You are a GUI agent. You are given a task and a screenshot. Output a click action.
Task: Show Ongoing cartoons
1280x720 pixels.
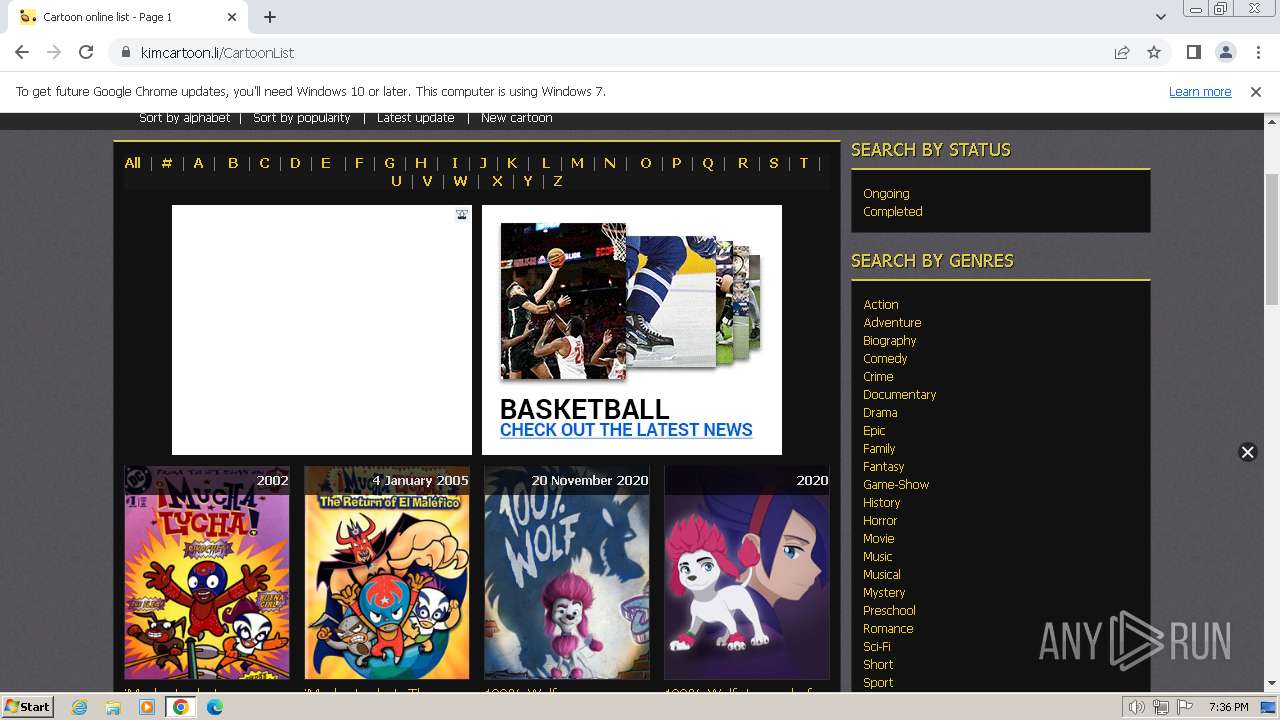point(886,194)
